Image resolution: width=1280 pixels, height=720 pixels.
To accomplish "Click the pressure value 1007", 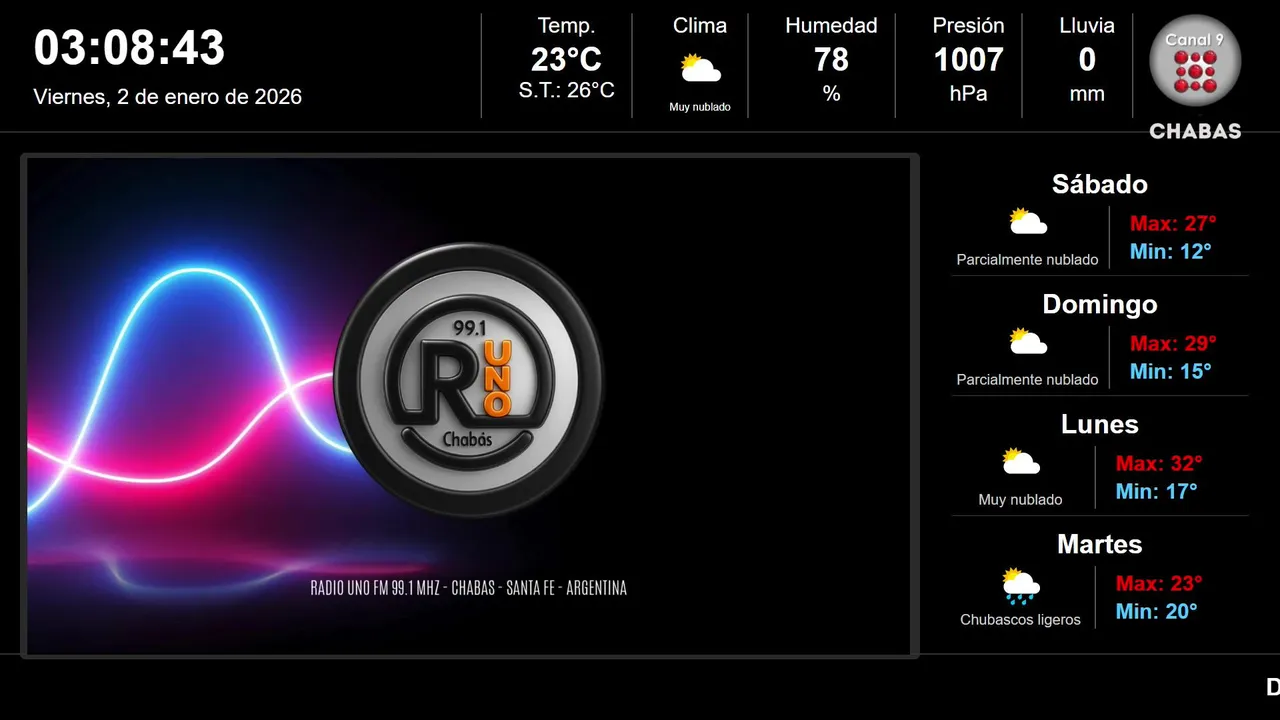I will point(968,60).
